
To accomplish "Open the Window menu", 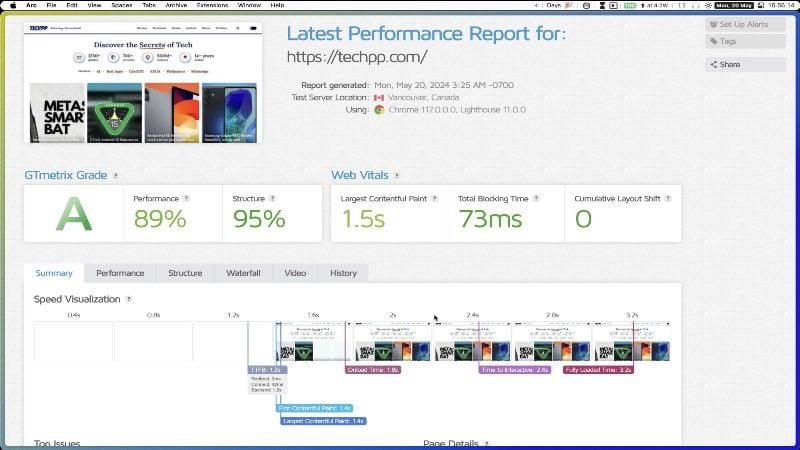I will [x=249, y=5].
